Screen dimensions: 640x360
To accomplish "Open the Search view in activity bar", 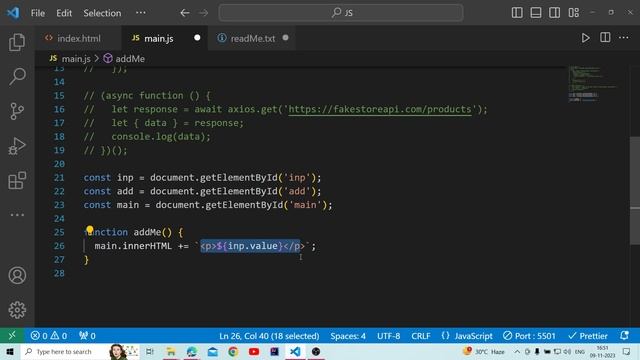I will tap(17, 76).
